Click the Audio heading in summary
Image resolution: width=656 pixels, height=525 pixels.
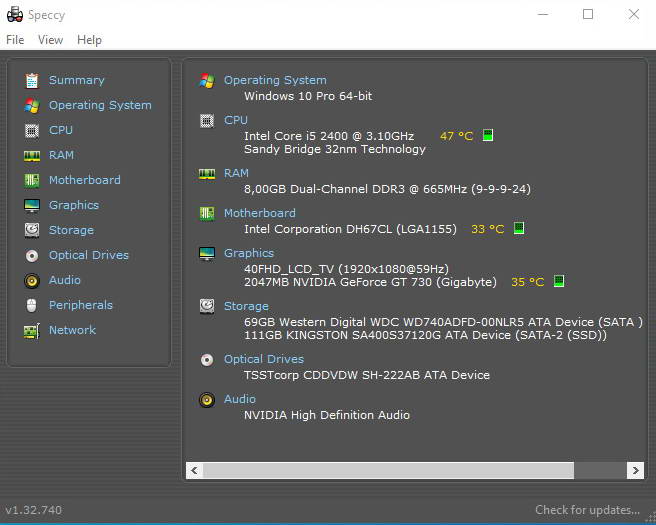(240, 399)
